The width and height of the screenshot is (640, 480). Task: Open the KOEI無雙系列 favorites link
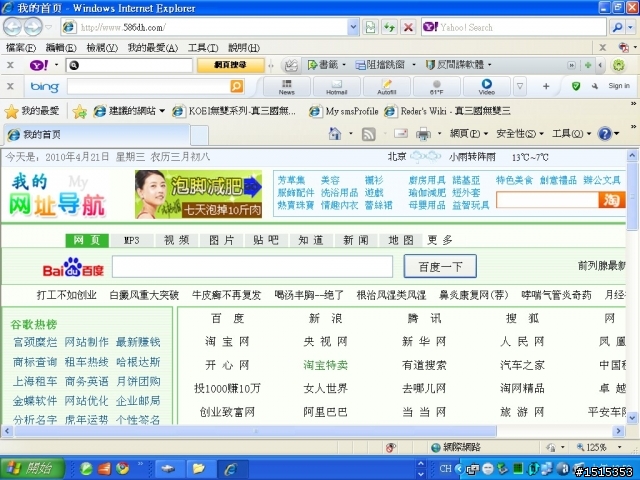tap(235, 111)
